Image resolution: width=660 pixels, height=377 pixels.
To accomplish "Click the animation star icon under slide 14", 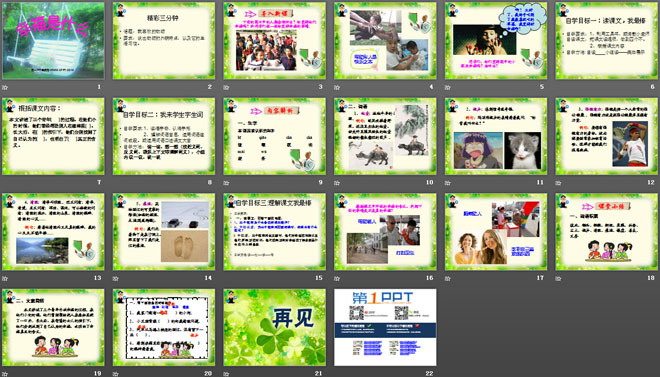I will pos(116,279).
